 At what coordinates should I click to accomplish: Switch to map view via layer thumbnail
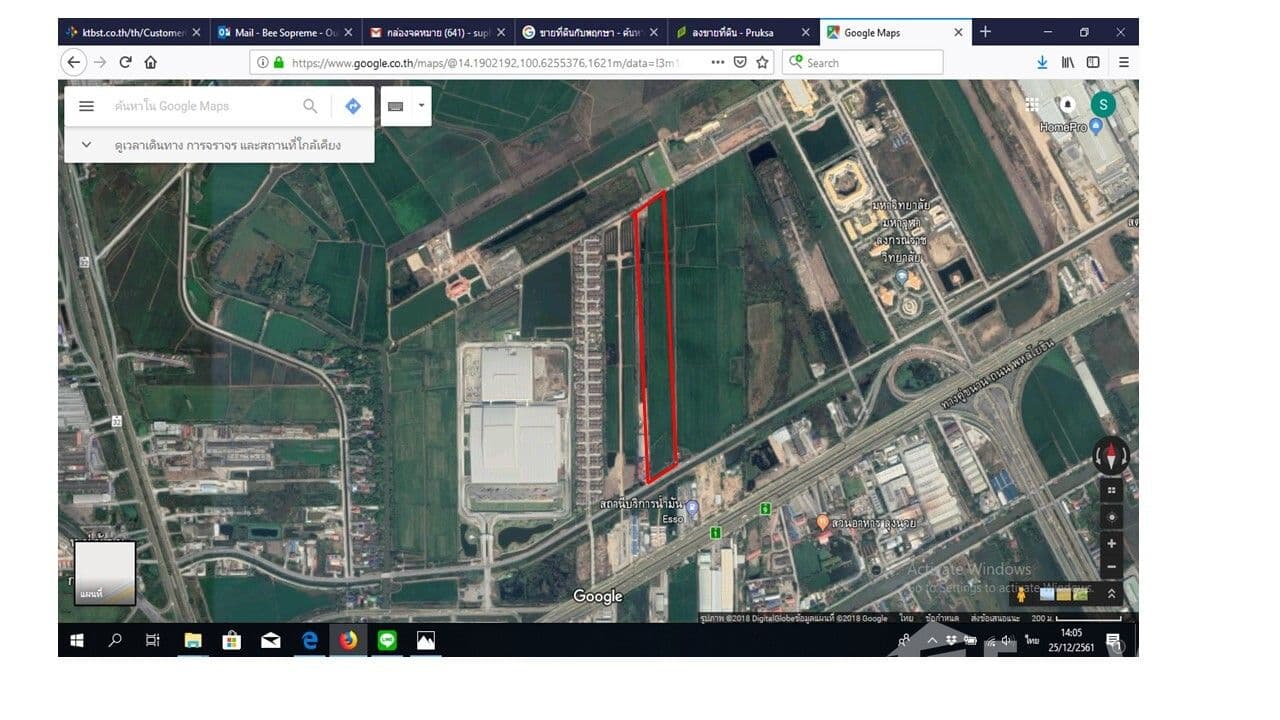coord(105,573)
